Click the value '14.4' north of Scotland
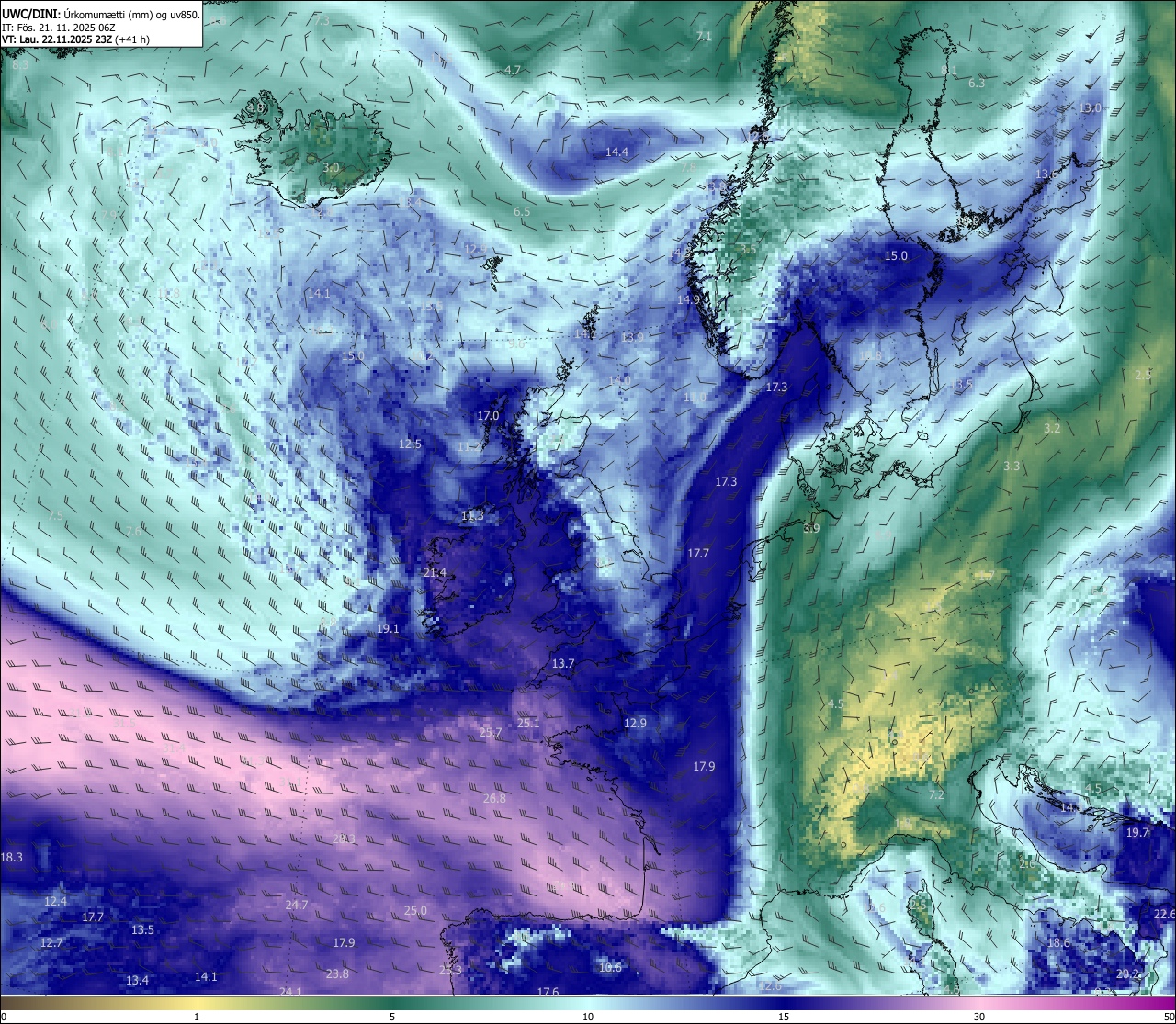This screenshot has height=1024, width=1176. (616, 152)
